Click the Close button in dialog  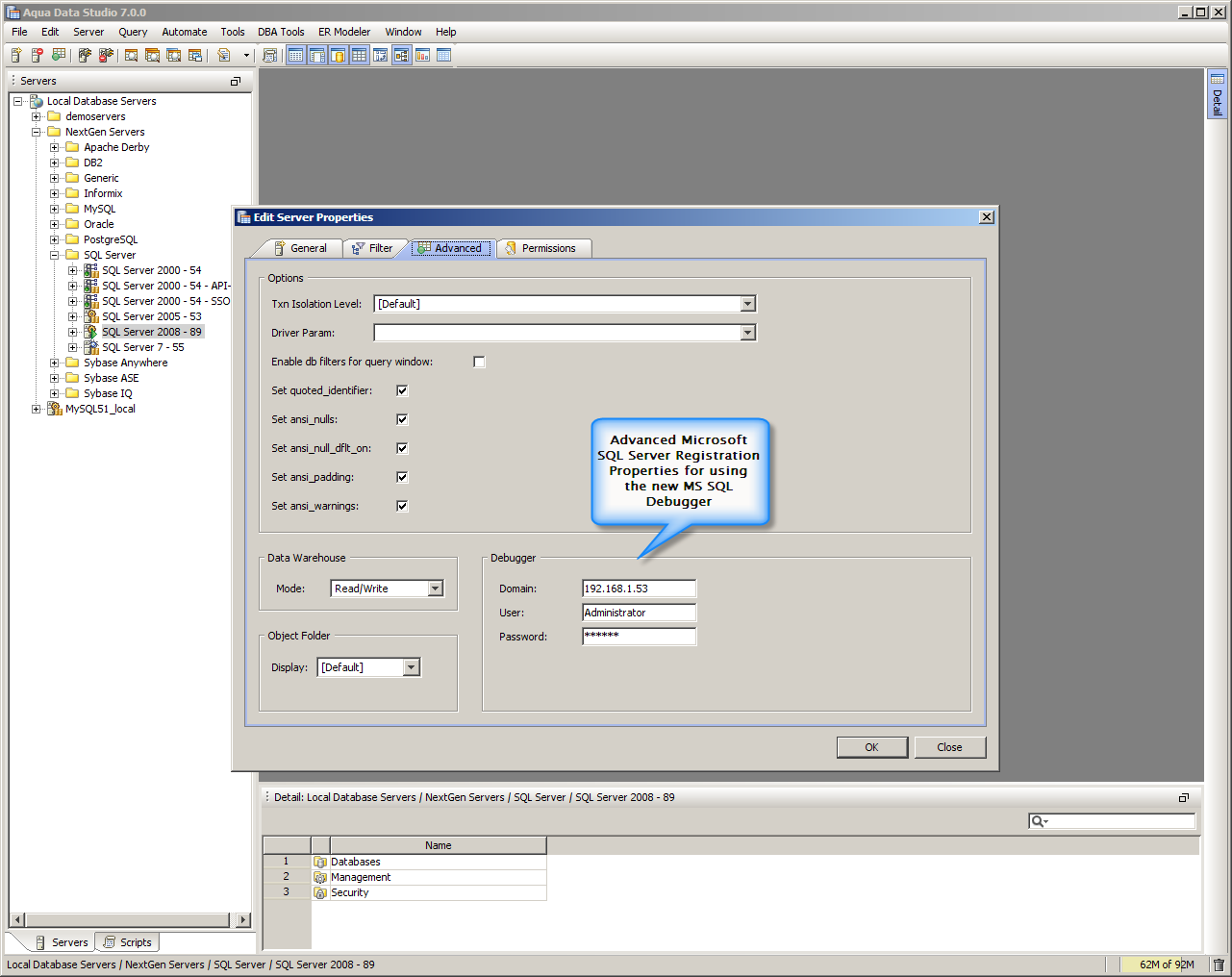[x=949, y=747]
